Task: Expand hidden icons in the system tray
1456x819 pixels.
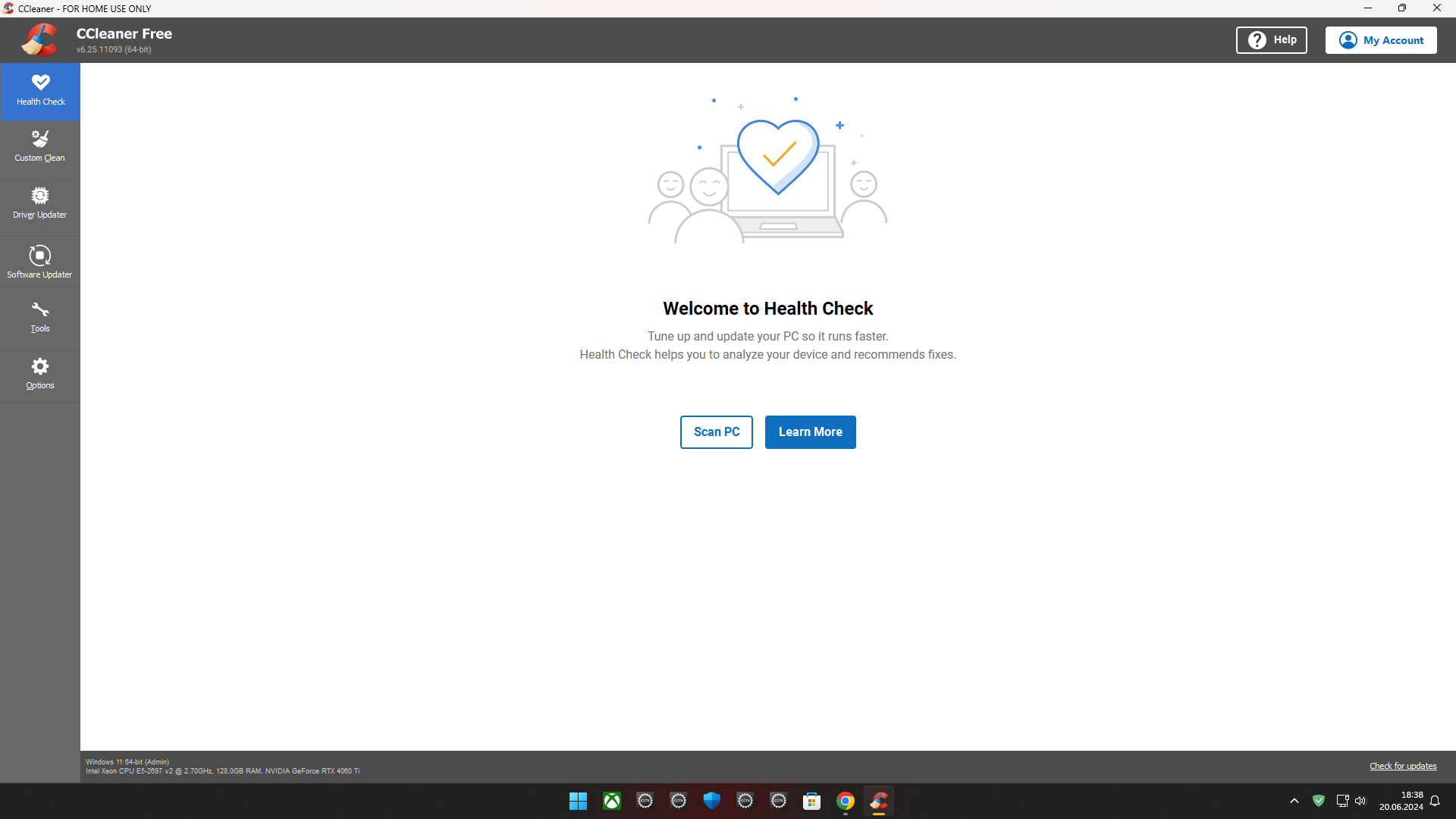Action: (x=1294, y=801)
